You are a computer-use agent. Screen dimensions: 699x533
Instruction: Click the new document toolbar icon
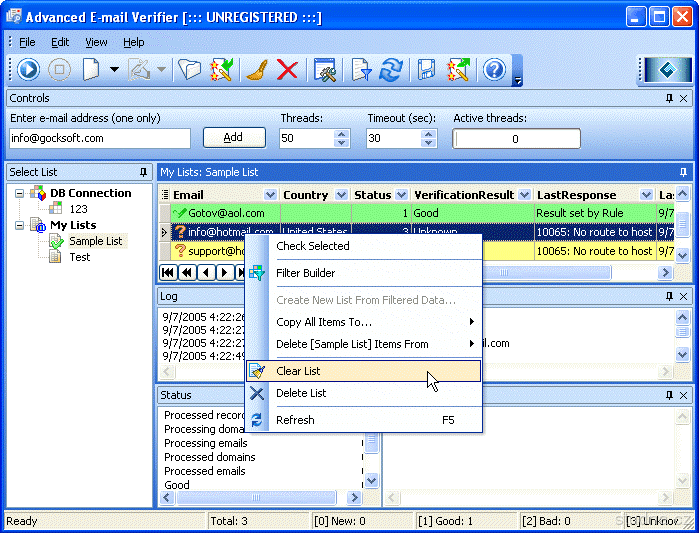click(92, 69)
